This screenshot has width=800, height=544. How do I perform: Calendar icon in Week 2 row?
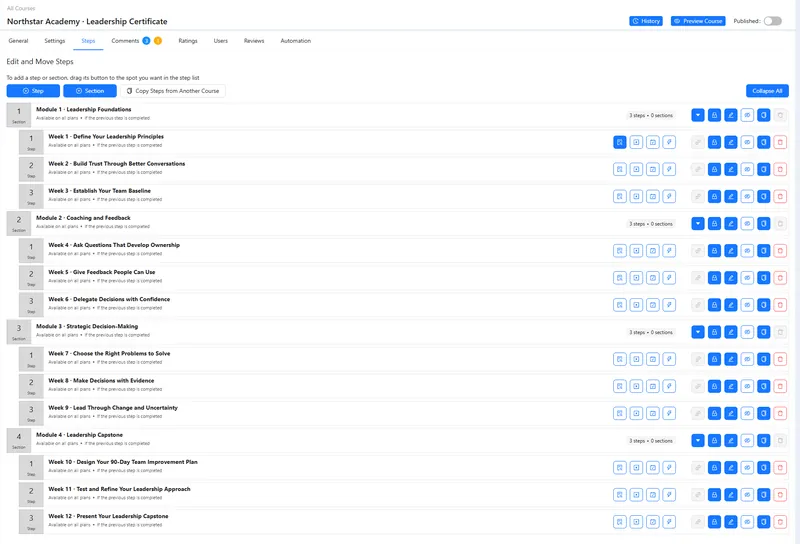click(x=653, y=169)
